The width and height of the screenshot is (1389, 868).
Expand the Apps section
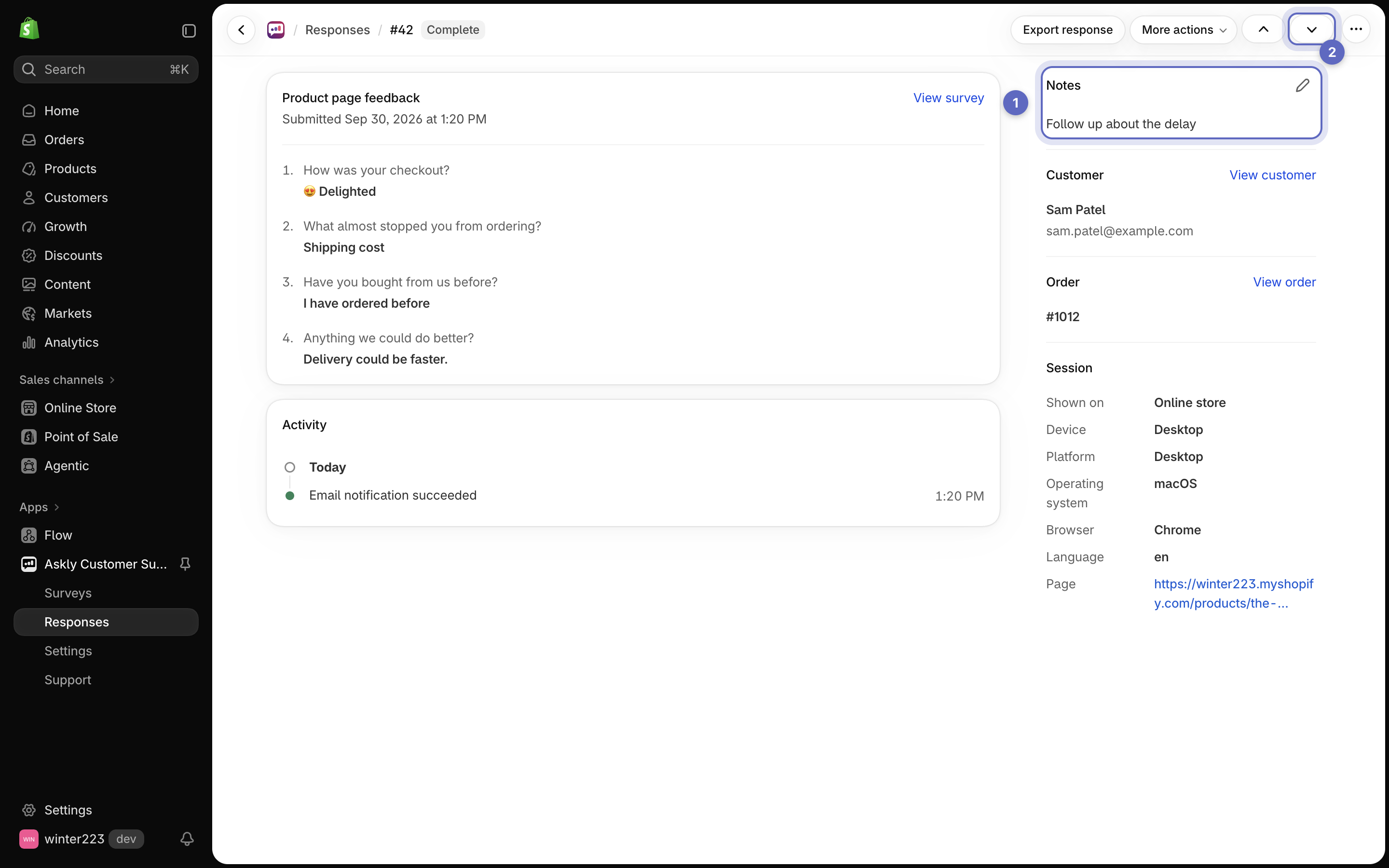40,507
